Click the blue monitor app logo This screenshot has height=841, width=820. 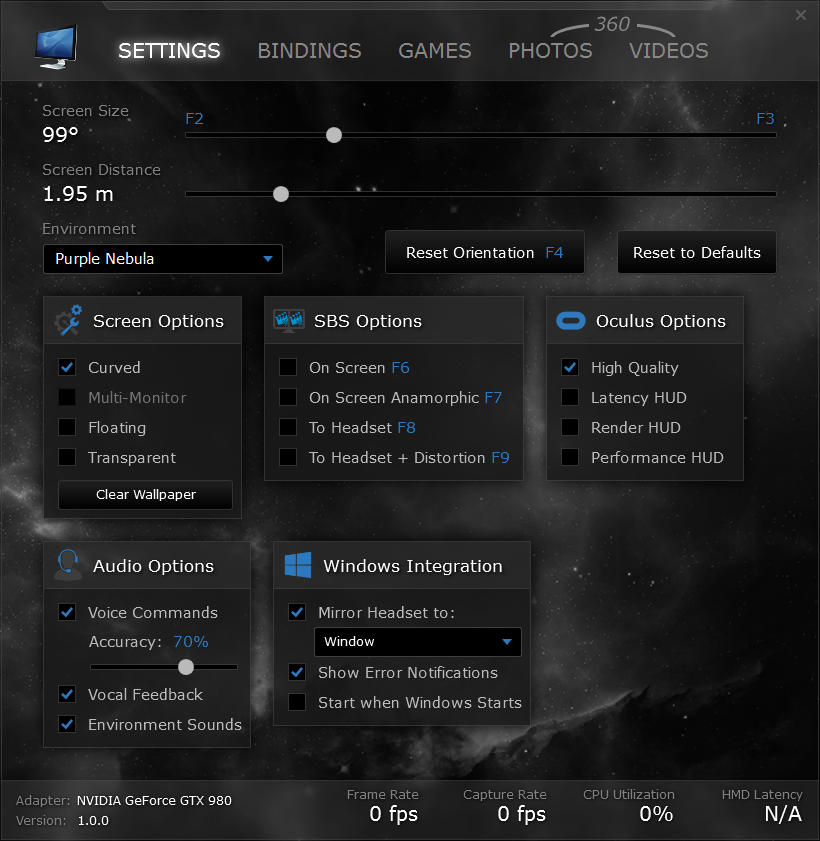tap(56, 47)
